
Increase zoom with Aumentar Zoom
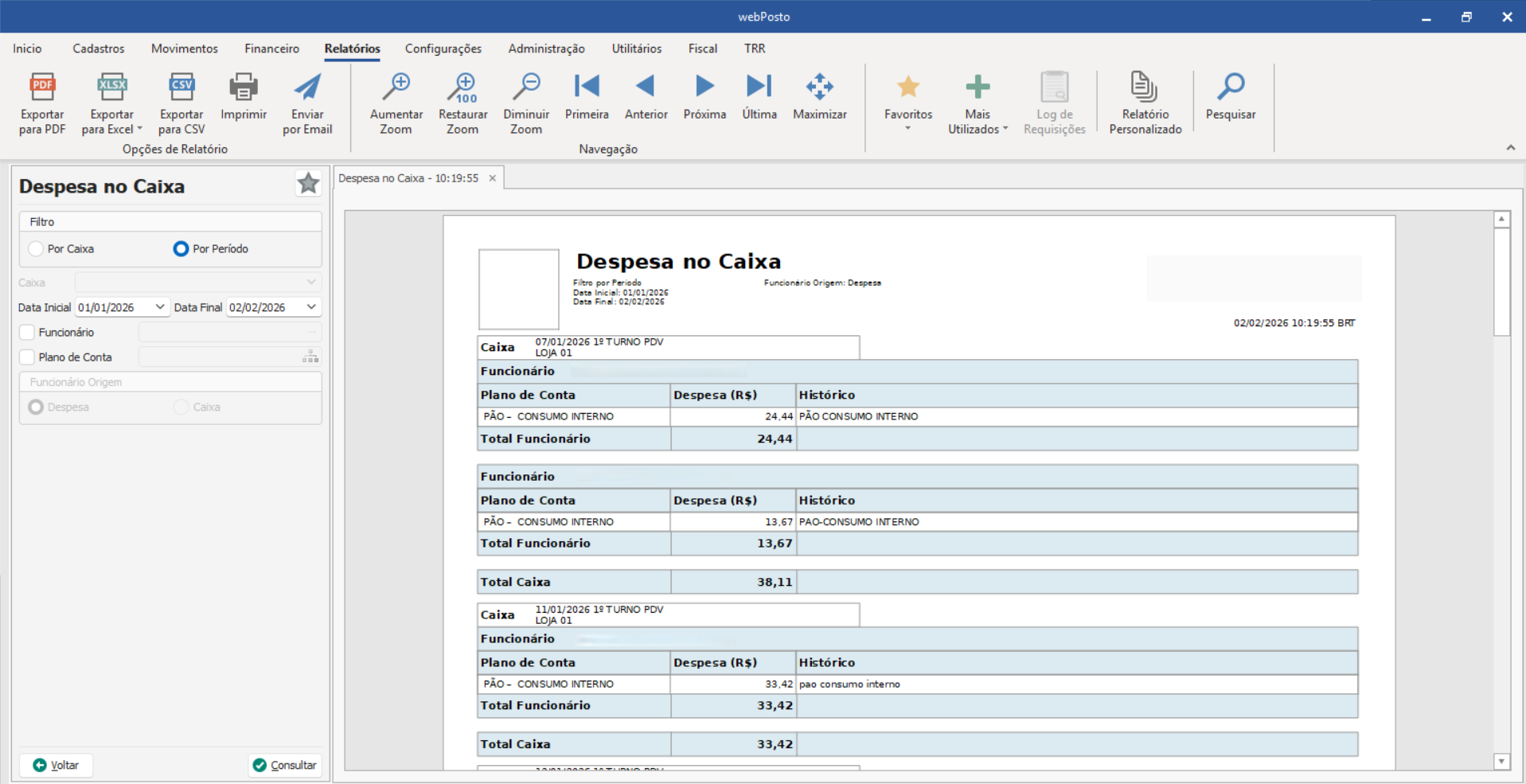coord(396,88)
